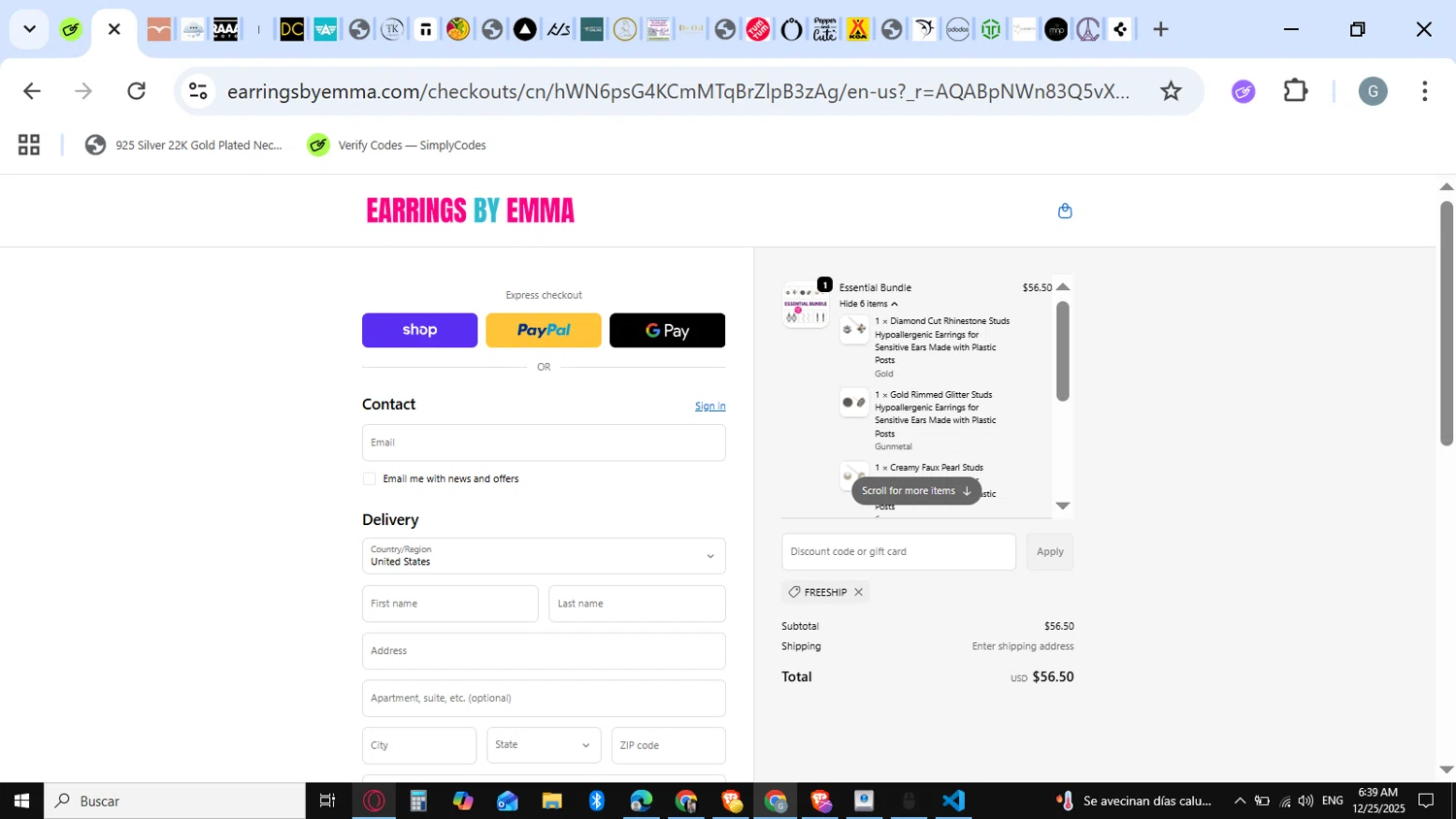
Task: Switch to the Pepper and Cute tab
Action: (x=825, y=29)
